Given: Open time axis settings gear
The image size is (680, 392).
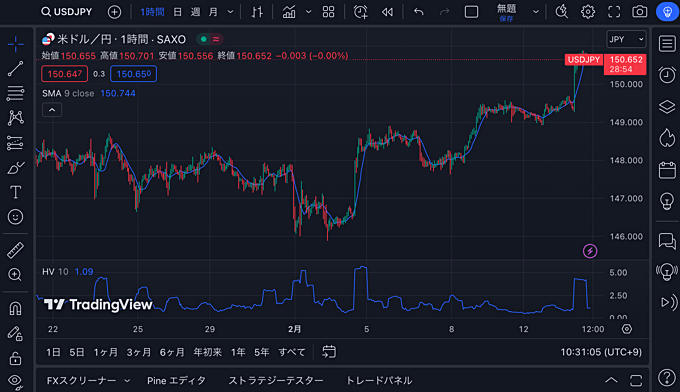Looking at the screenshot, I should point(627,329).
